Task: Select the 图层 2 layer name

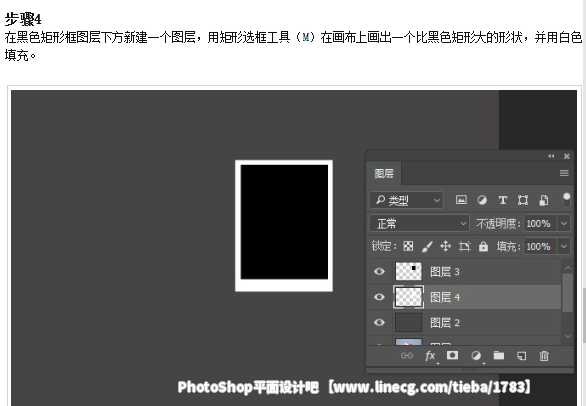Action: (445, 322)
